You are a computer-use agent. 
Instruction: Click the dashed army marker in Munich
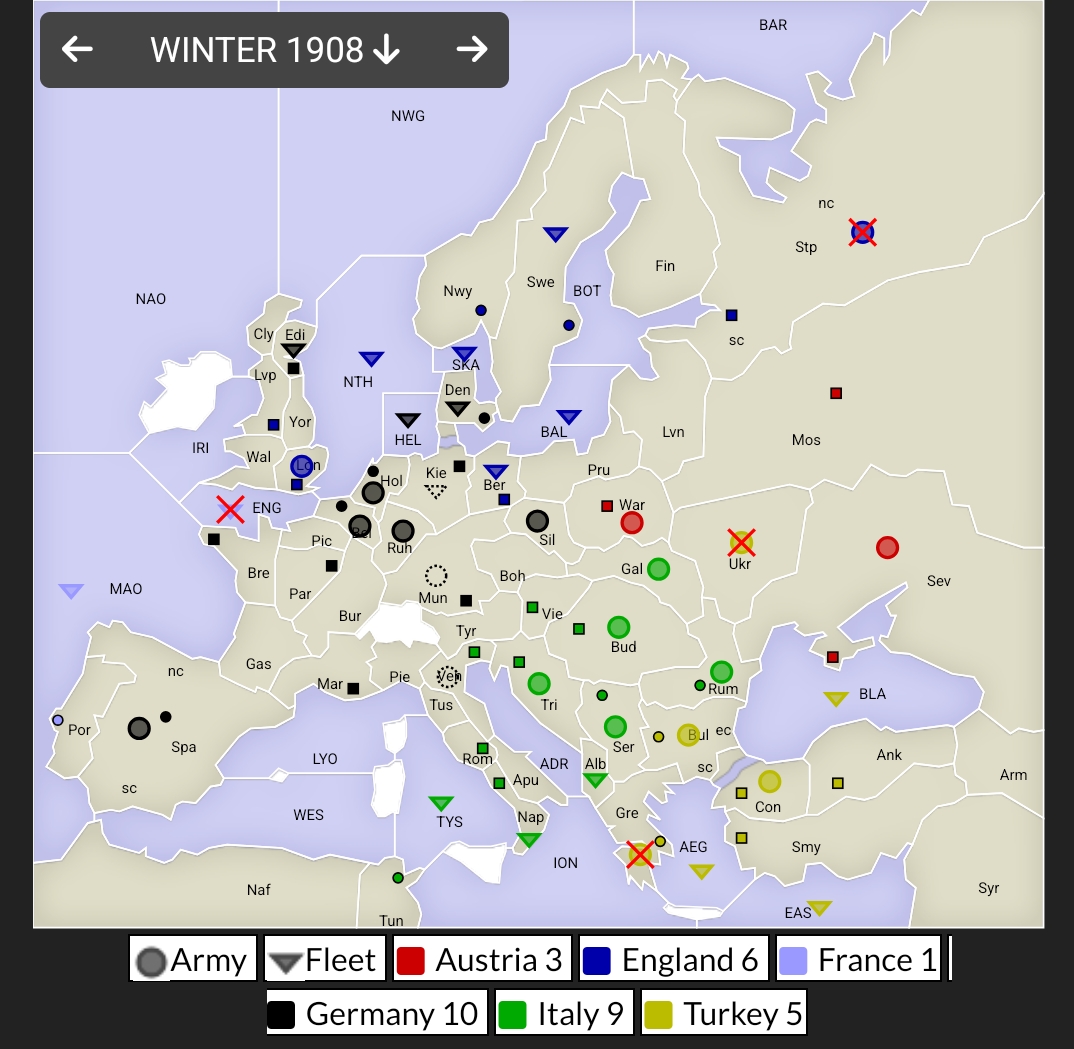(x=436, y=575)
